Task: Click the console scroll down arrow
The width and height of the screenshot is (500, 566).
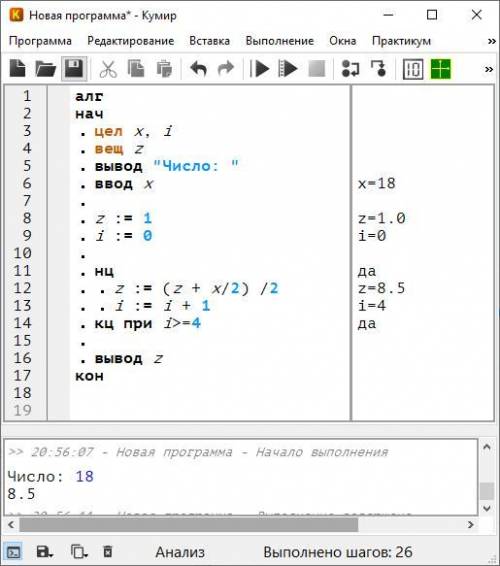Action: pos(487,509)
